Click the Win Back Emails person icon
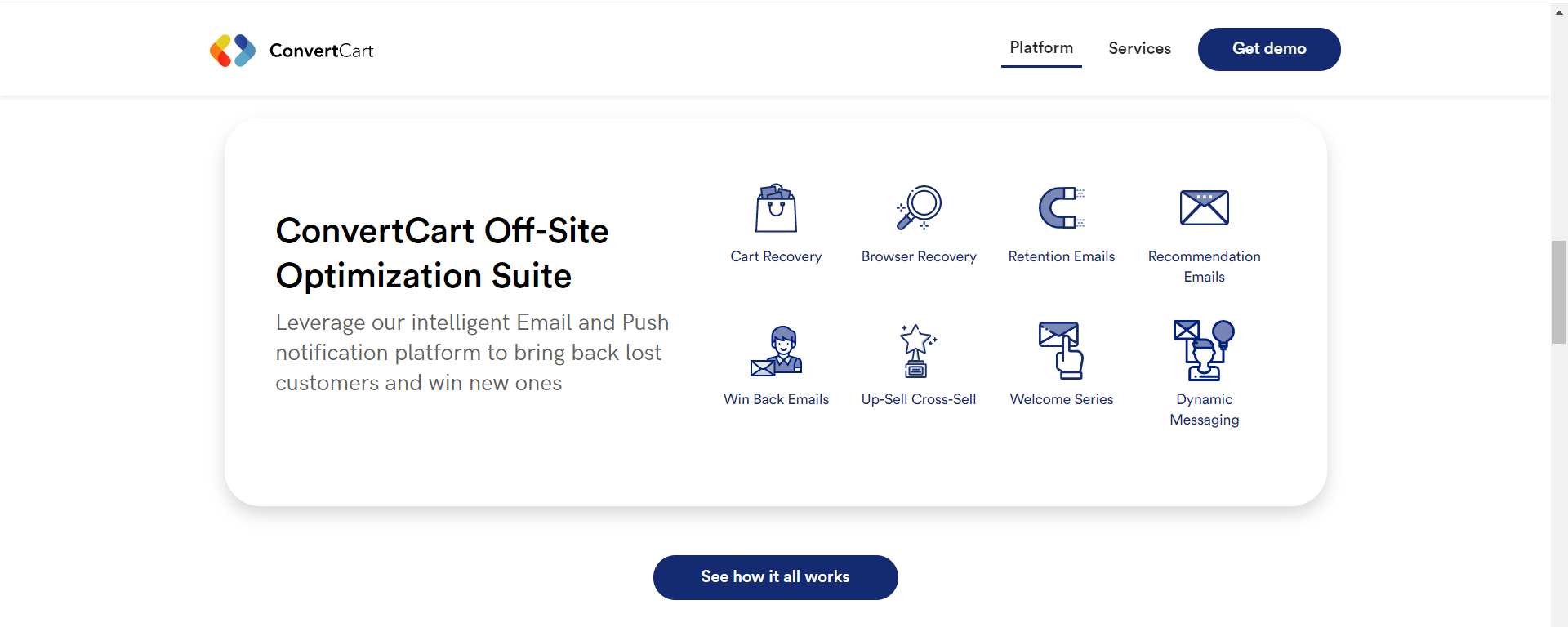 click(776, 351)
